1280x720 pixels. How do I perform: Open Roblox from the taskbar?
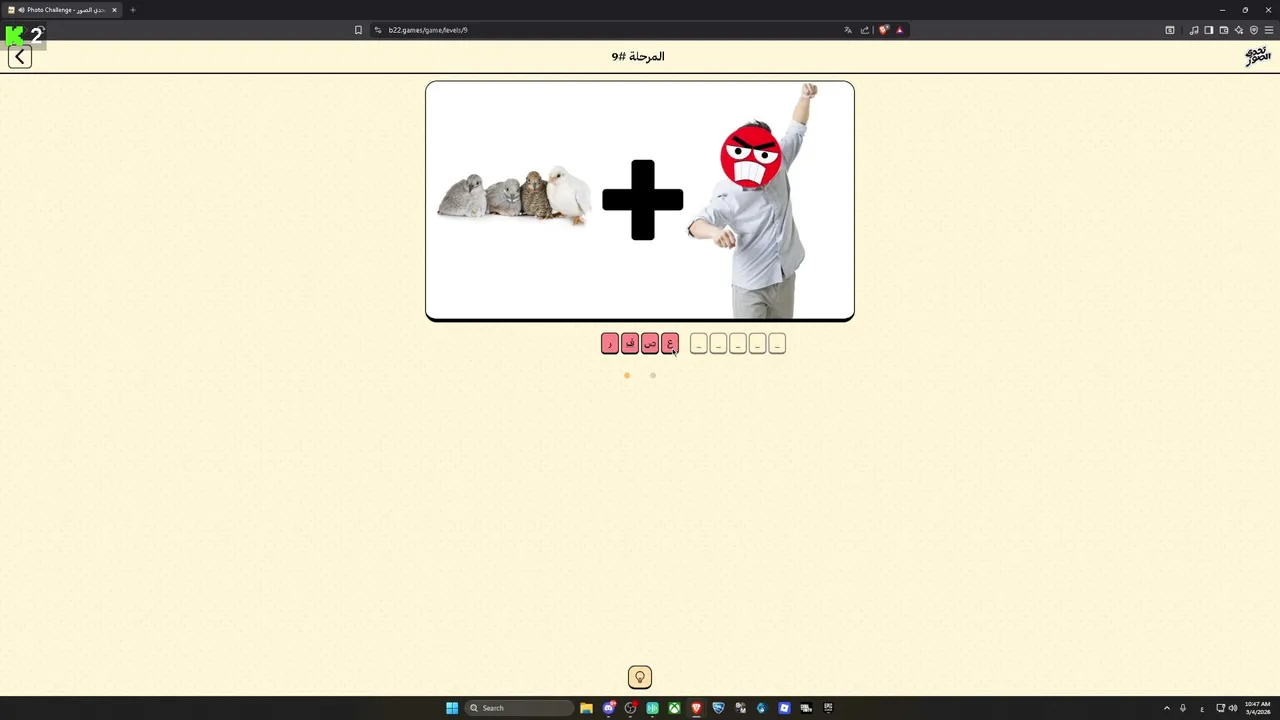click(x=784, y=708)
